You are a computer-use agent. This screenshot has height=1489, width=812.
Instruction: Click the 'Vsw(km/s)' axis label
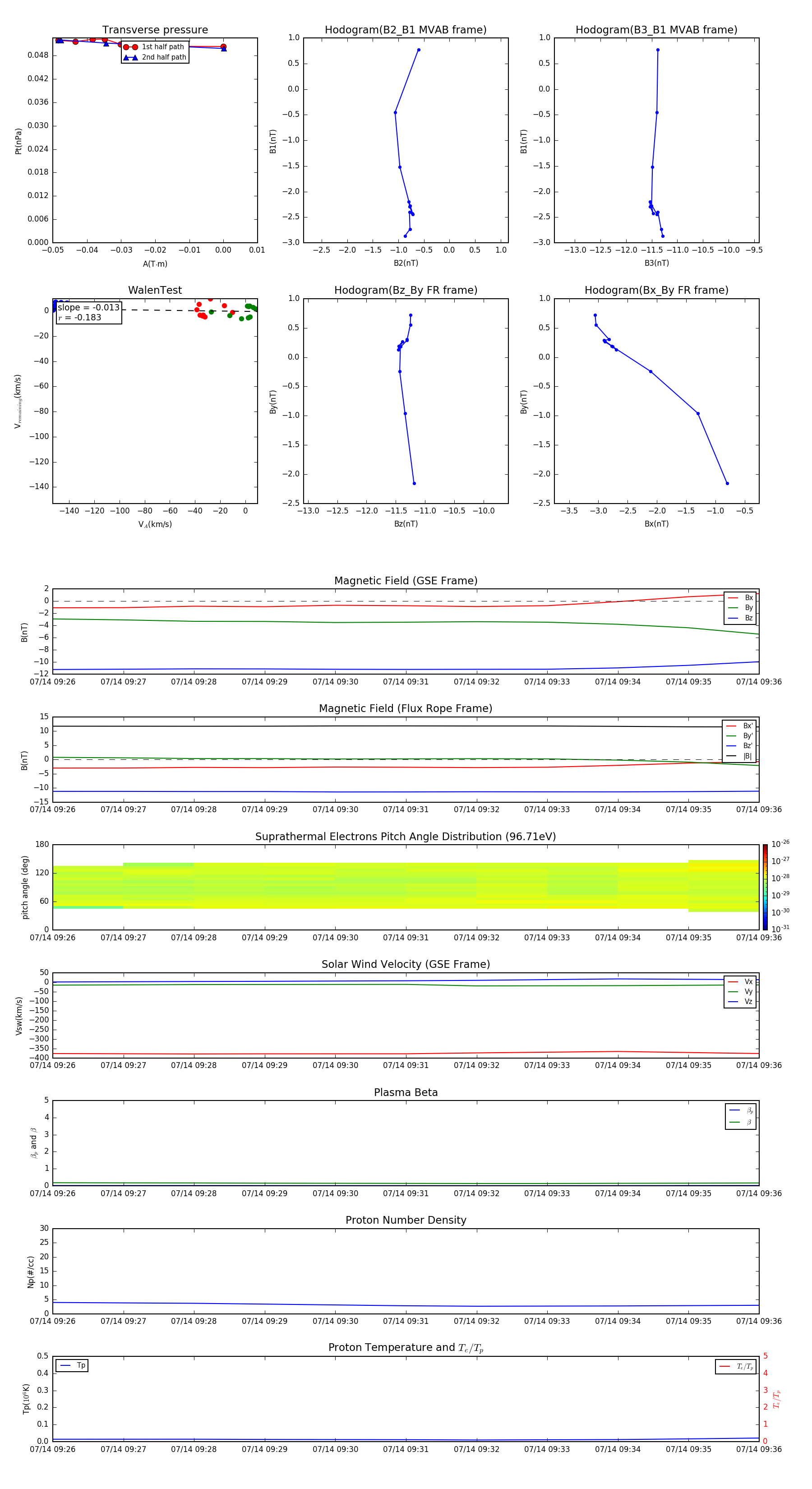[18, 1016]
